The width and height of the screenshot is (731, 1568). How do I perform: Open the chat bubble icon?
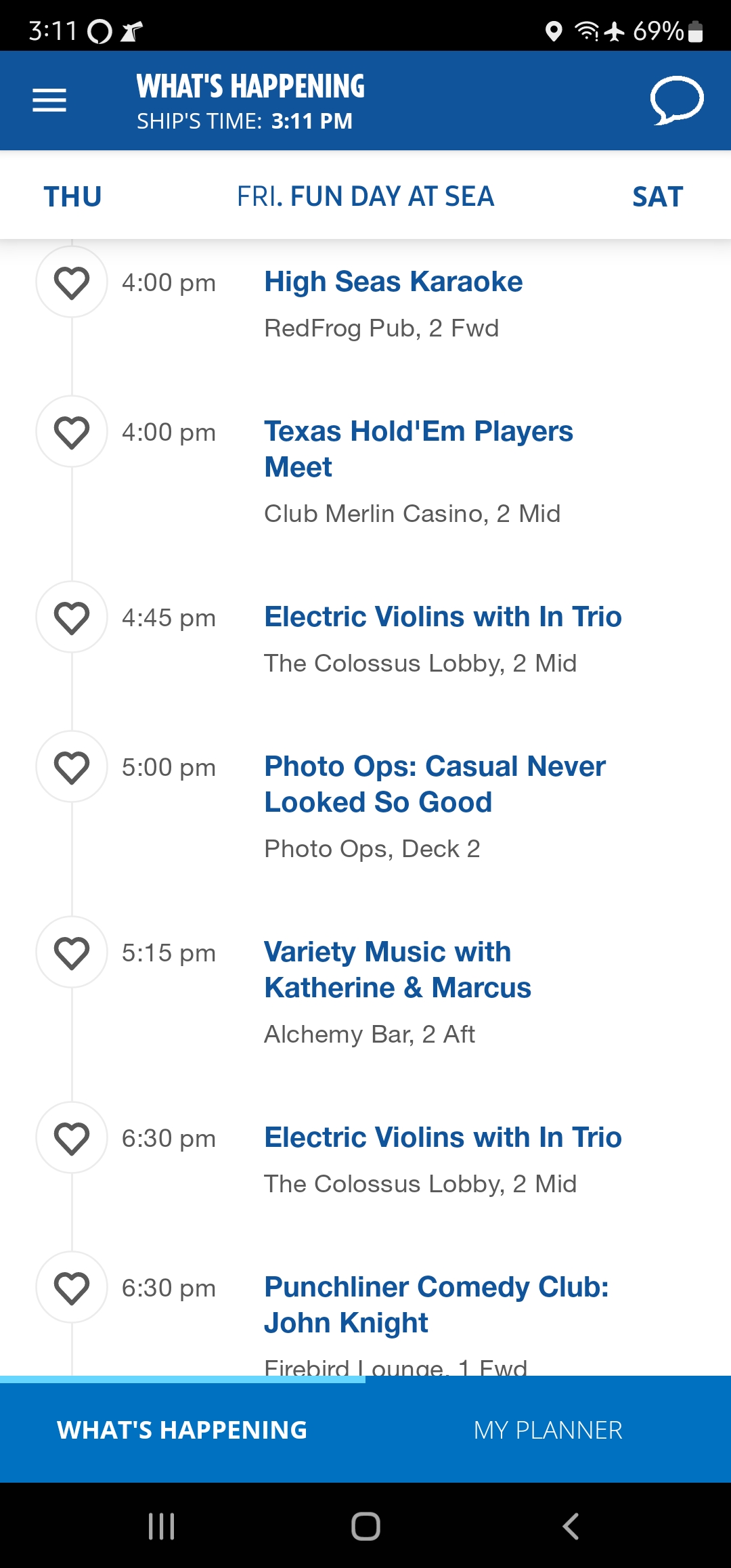point(677,100)
